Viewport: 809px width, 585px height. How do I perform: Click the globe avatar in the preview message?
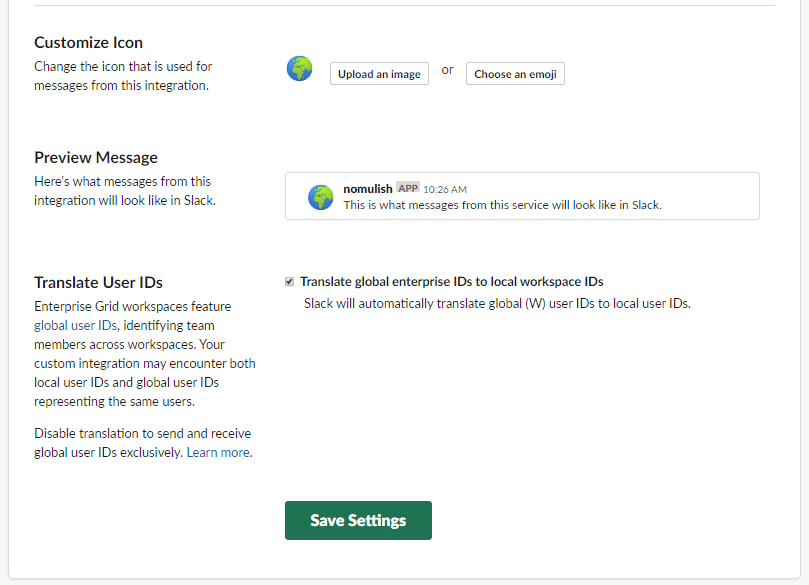point(320,197)
